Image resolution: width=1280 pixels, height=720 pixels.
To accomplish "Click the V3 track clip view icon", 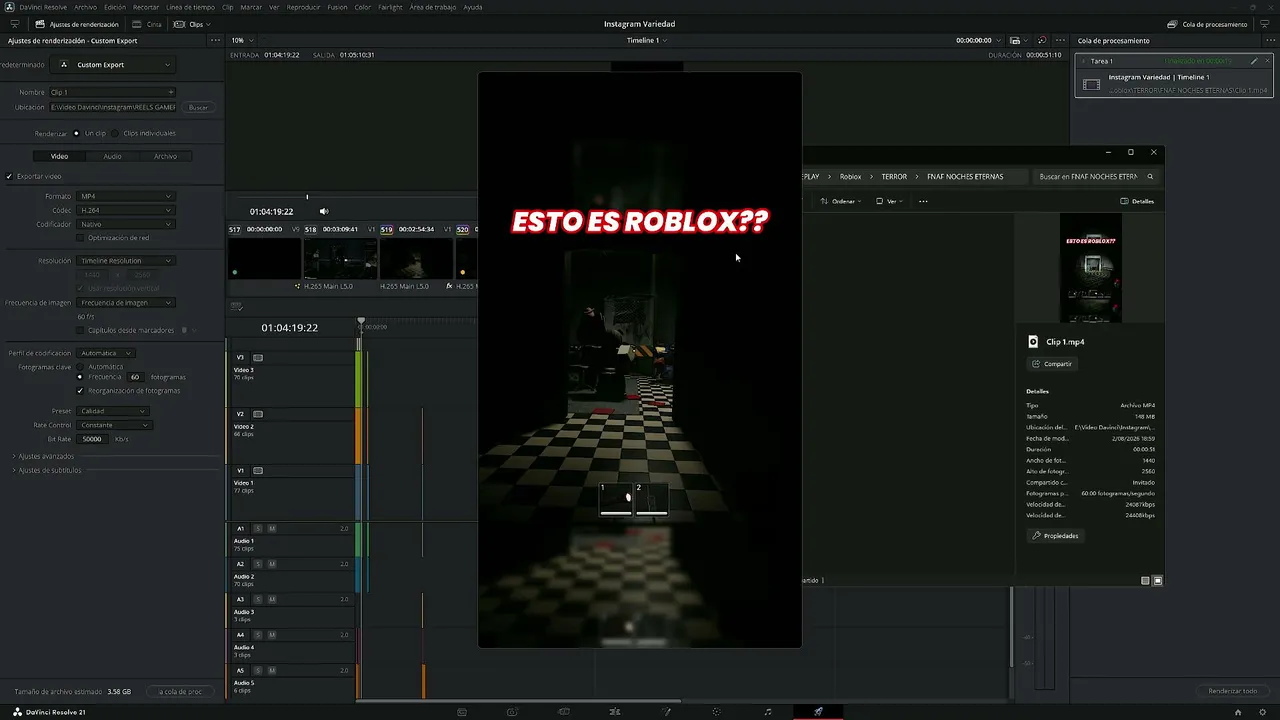I will (x=258, y=357).
